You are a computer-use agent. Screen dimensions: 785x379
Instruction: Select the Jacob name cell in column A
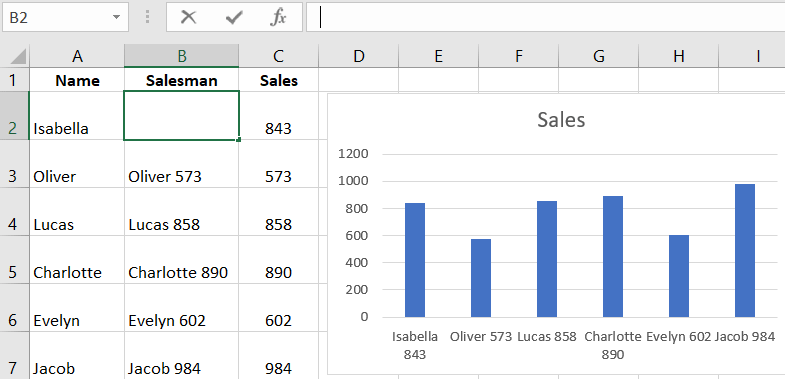point(77,356)
